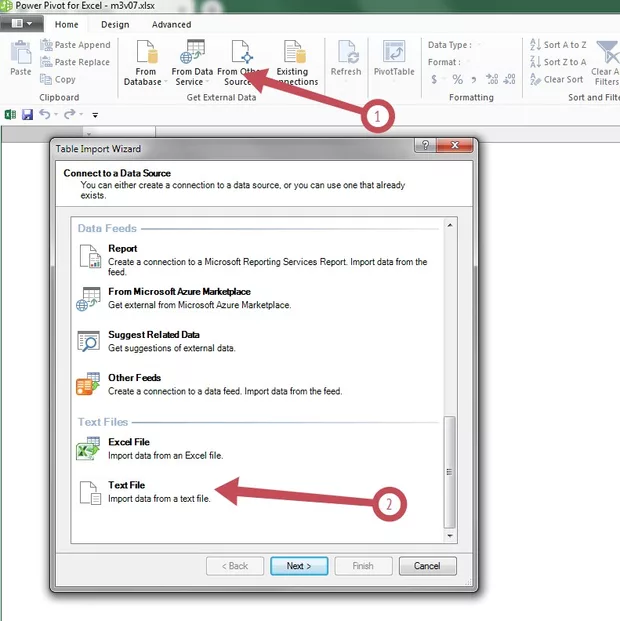The width and height of the screenshot is (620, 621).
Task: Click the Paste Replace button
Action: point(75,62)
